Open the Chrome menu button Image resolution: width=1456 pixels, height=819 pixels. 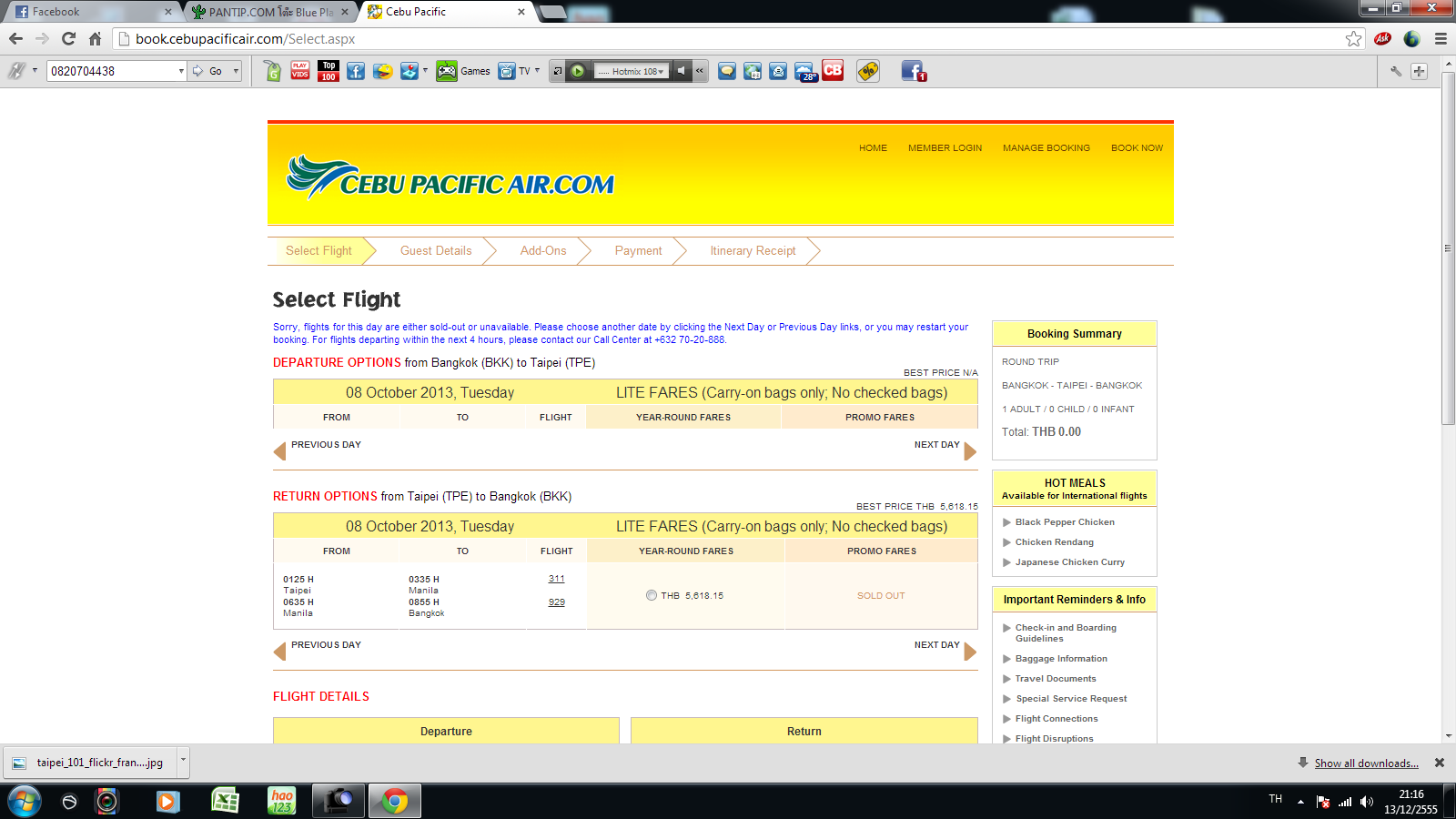point(1441,38)
